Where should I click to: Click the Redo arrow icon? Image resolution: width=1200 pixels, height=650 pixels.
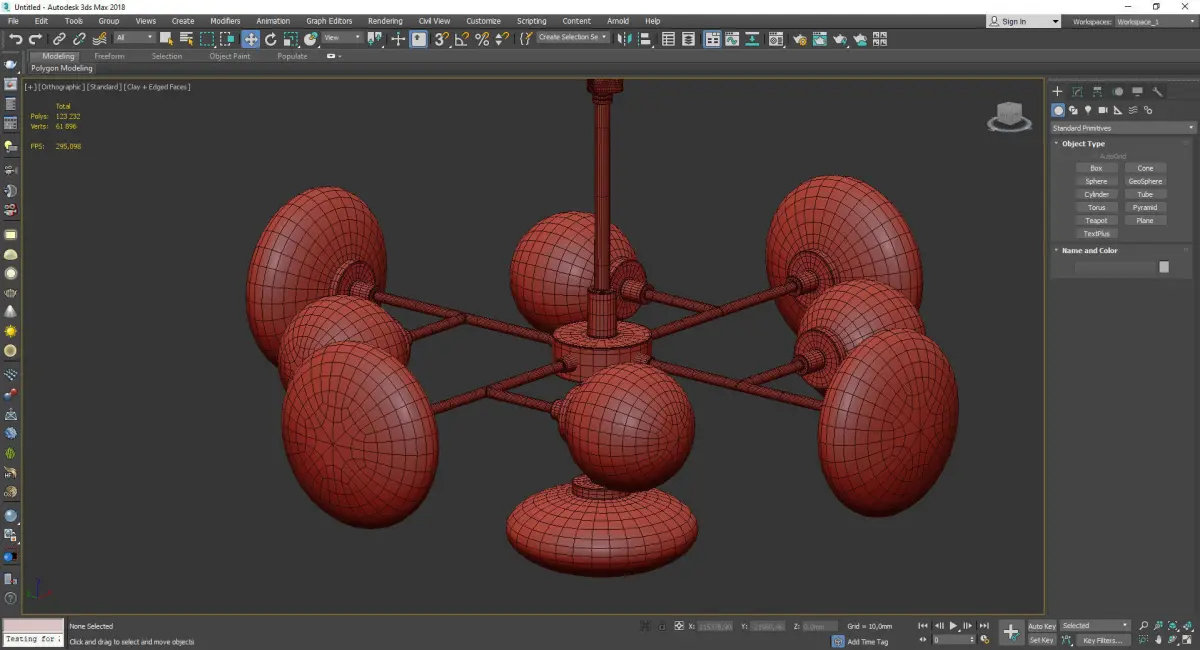pyautogui.click(x=35, y=39)
